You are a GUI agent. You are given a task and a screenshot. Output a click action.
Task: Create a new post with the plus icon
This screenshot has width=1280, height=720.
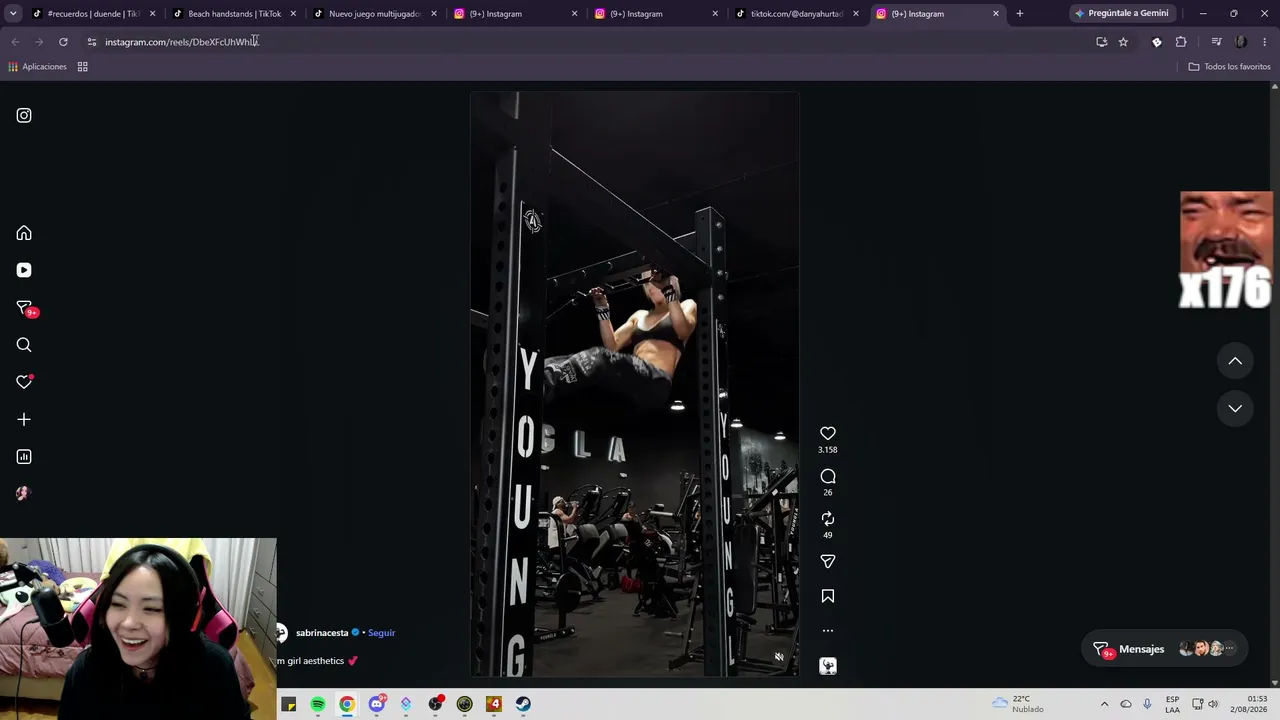click(24, 420)
